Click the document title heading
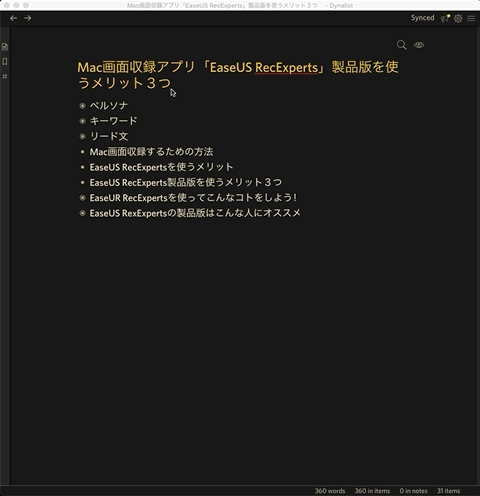 pos(238,75)
